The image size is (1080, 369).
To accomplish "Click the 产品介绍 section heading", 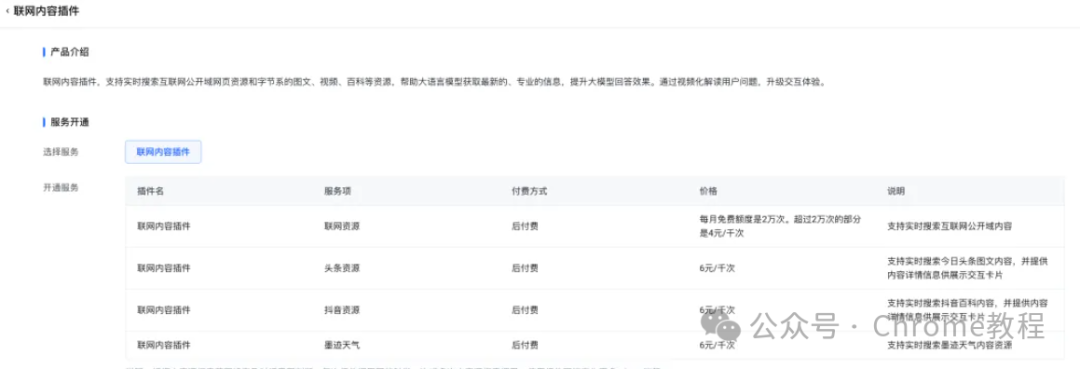I will coord(70,52).
